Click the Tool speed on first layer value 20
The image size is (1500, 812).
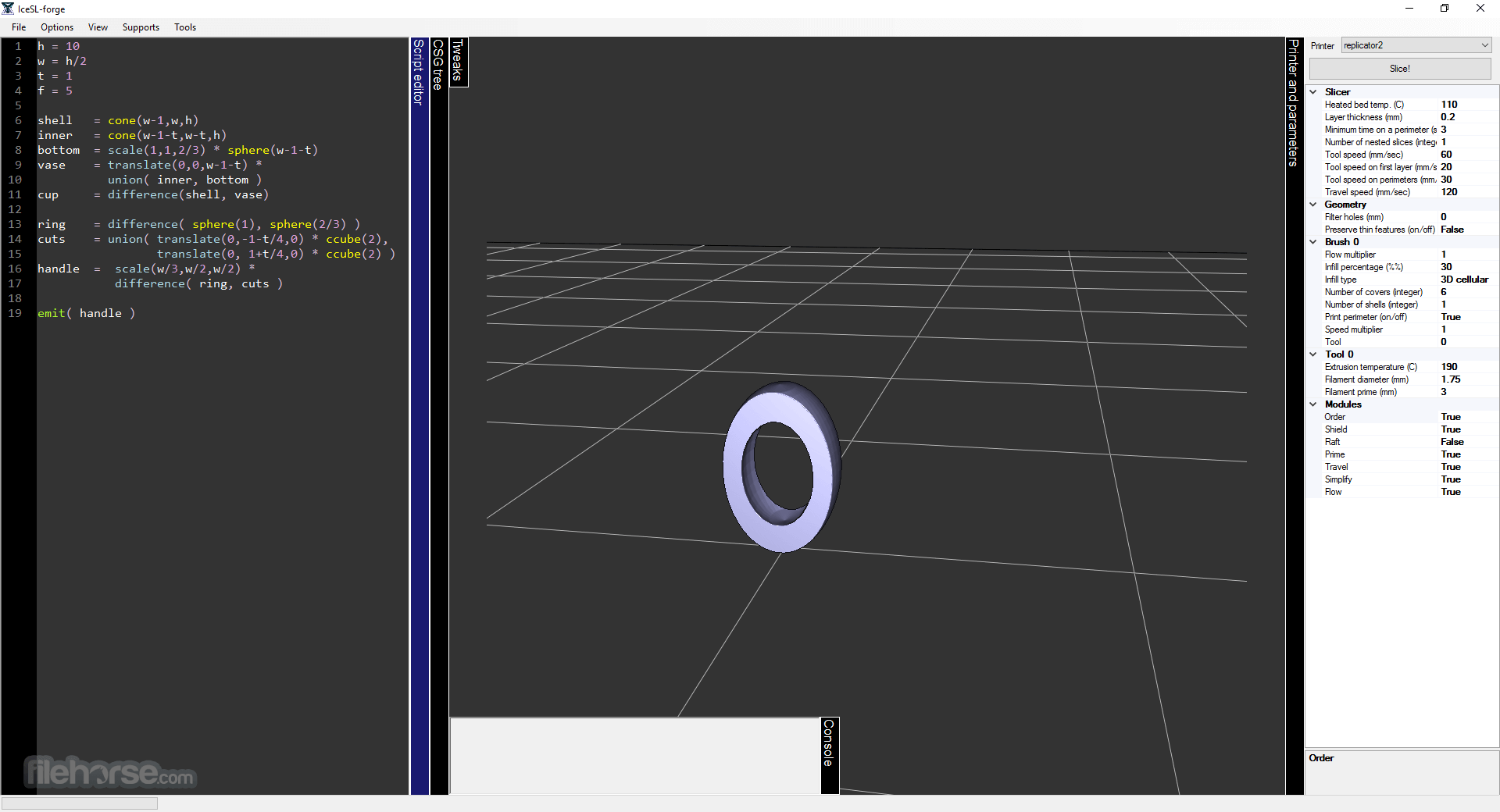(1446, 167)
